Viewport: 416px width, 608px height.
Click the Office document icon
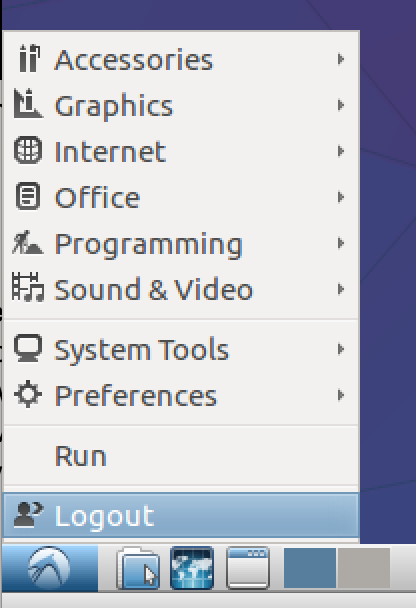click(x=28, y=196)
